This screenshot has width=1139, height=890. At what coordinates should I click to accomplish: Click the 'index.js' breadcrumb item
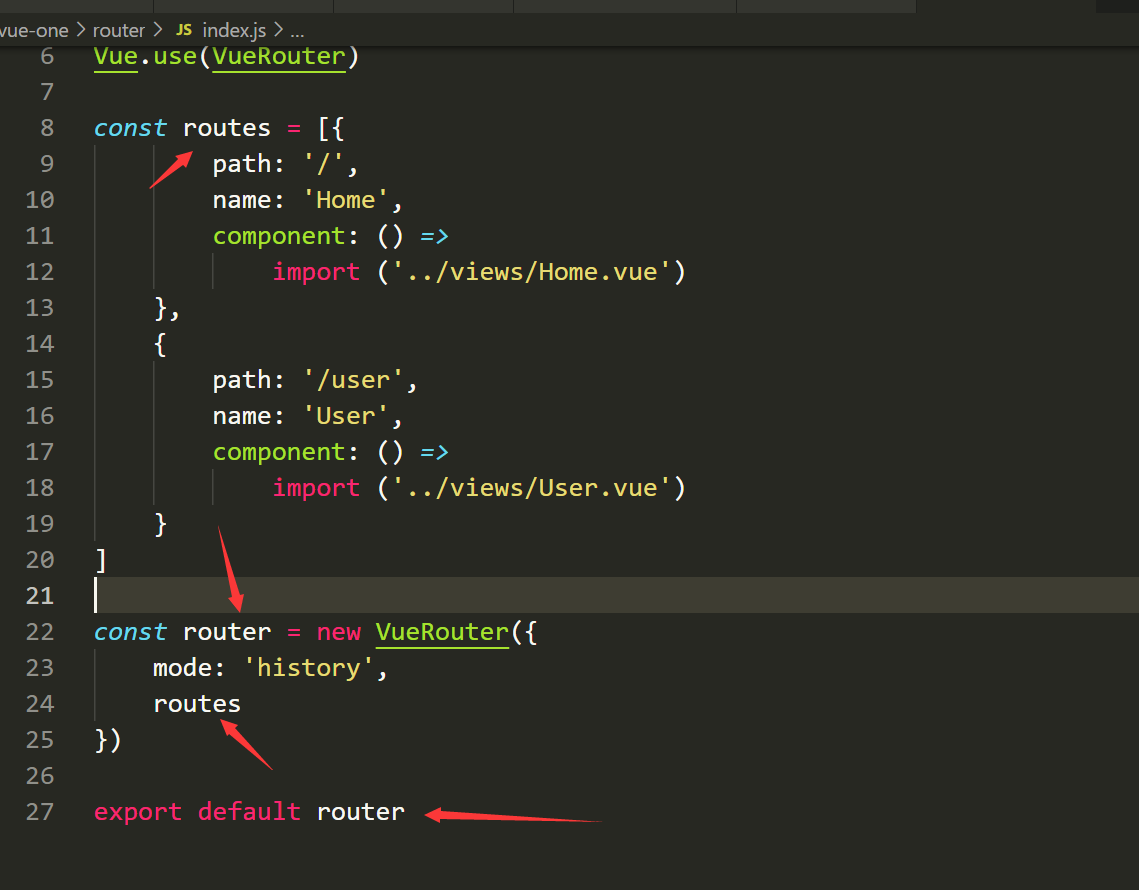(234, 31)
